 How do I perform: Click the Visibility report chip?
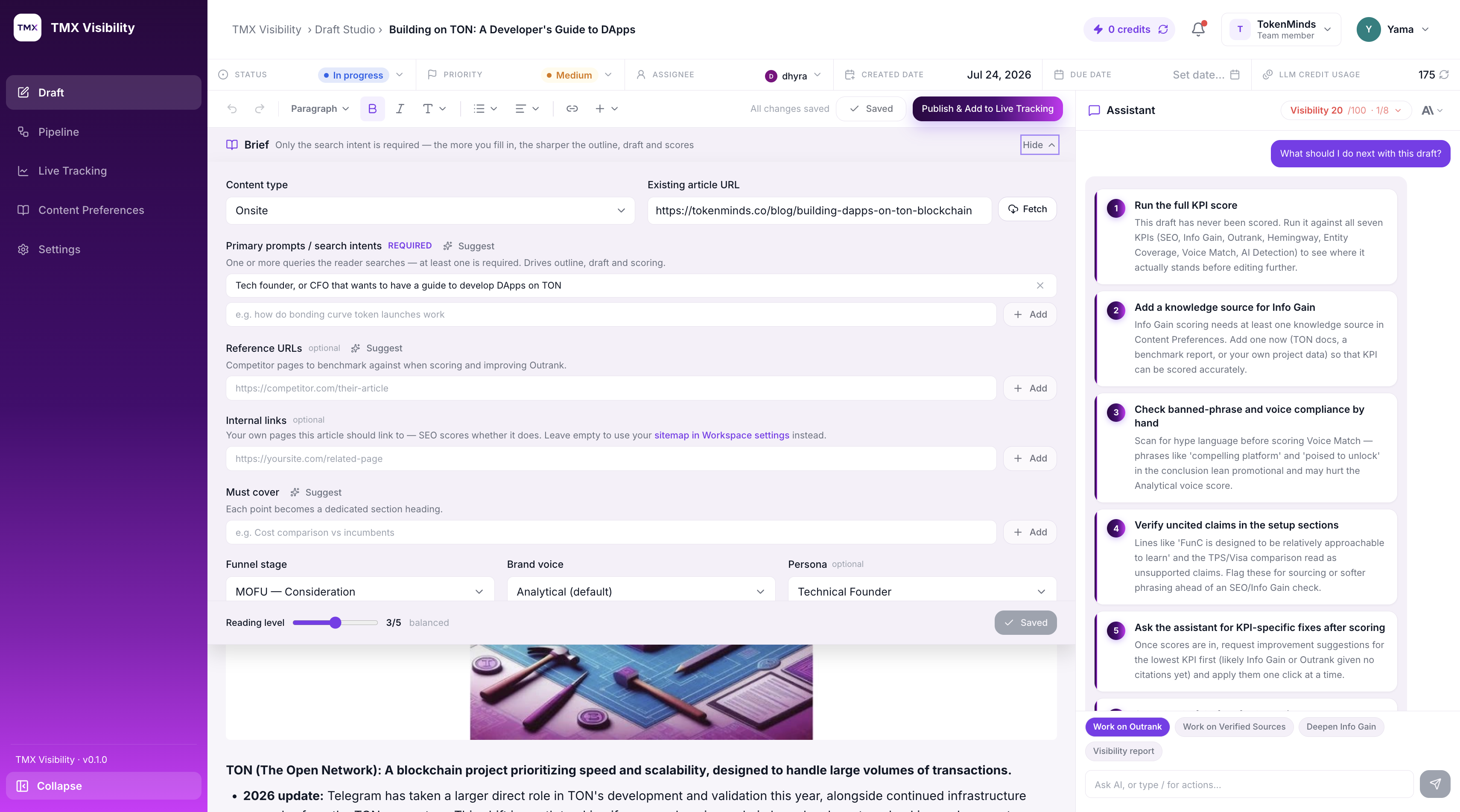point(1123,751)
